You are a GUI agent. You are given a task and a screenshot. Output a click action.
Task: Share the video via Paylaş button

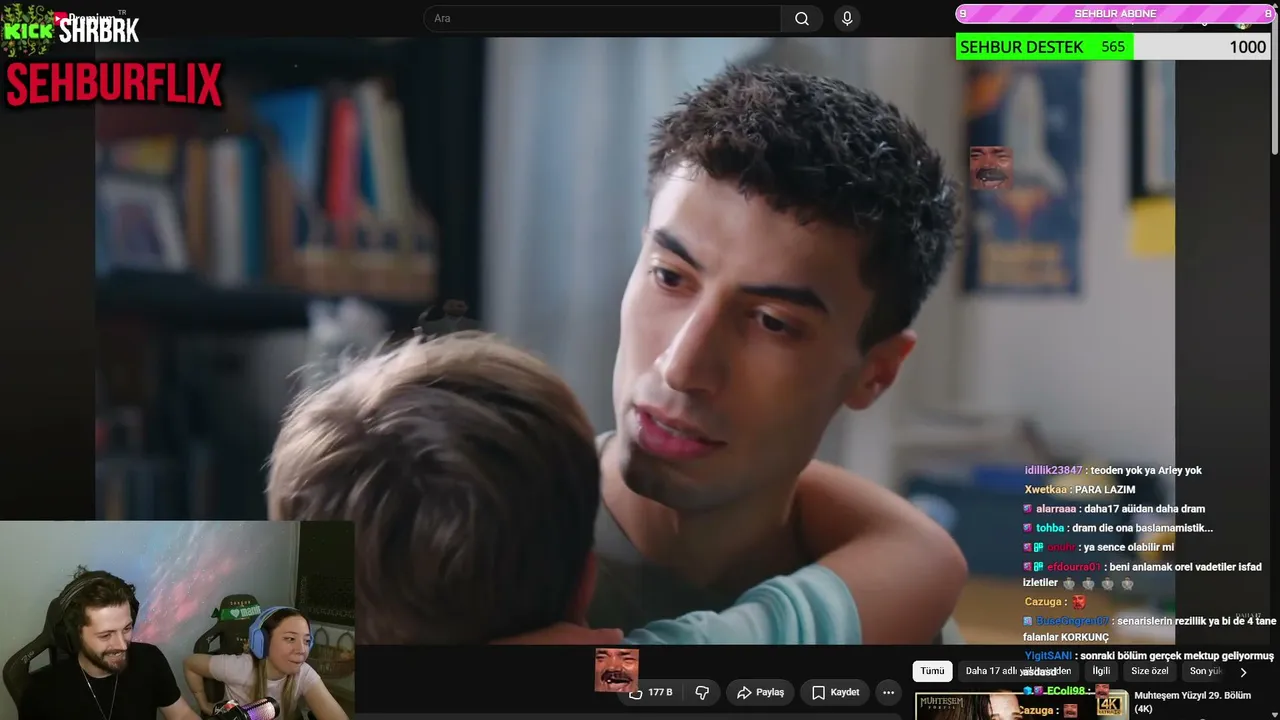(x=761, y=692)
